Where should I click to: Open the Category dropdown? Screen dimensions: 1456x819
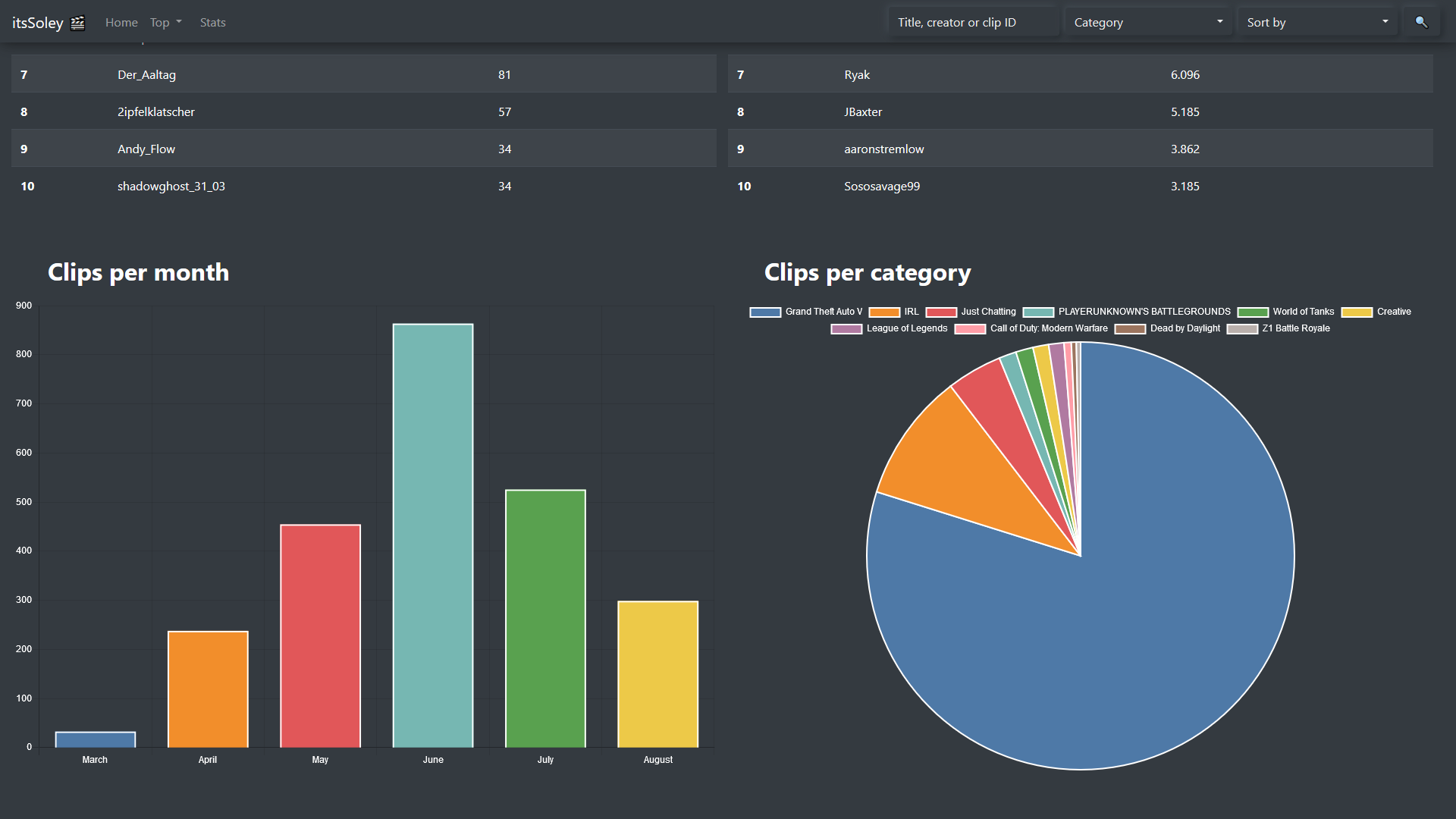point(1148,22)
